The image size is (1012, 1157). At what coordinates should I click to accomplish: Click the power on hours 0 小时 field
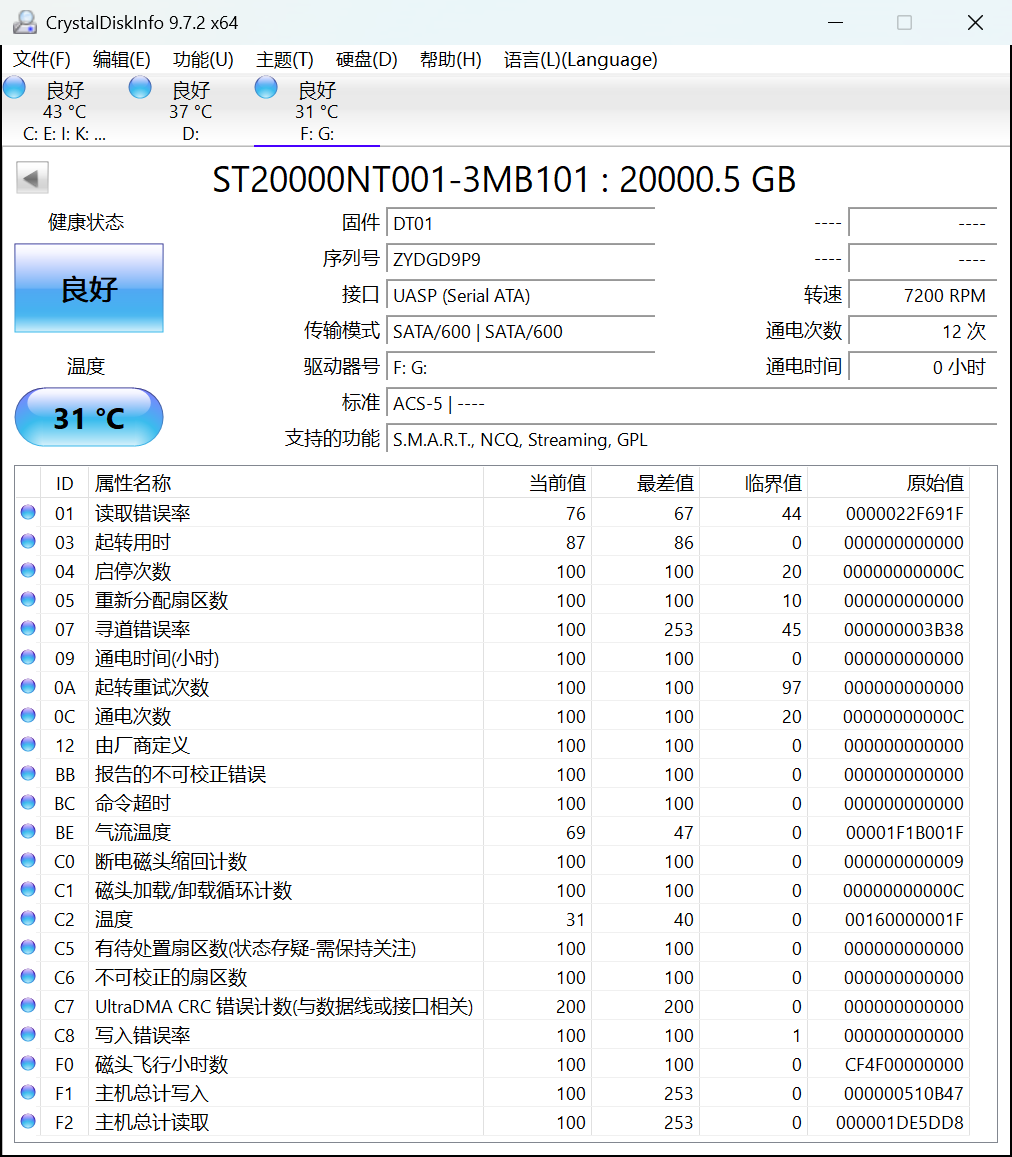923,367
